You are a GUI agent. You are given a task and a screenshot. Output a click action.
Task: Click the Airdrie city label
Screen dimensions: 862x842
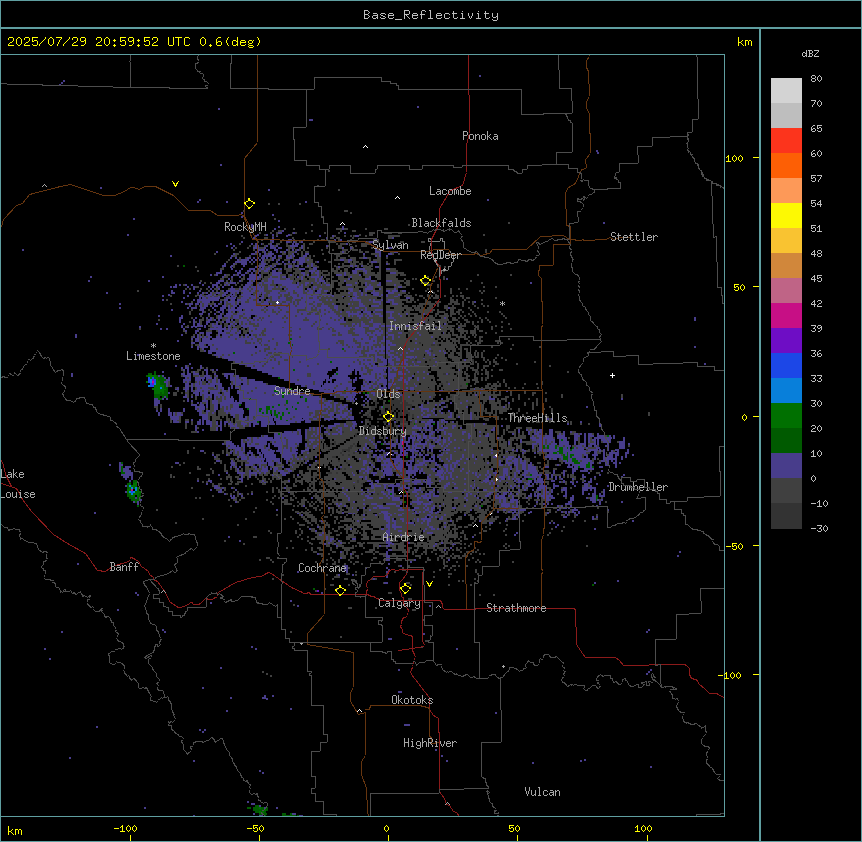(403, 537)
